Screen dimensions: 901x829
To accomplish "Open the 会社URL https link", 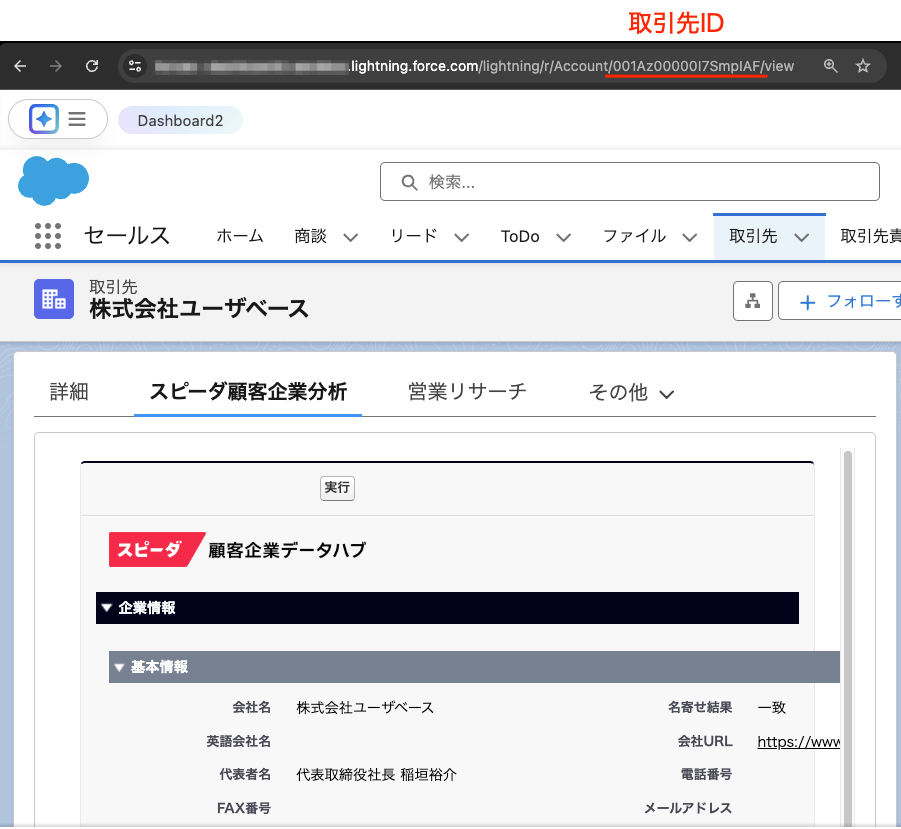I will (x=797, y=741).
